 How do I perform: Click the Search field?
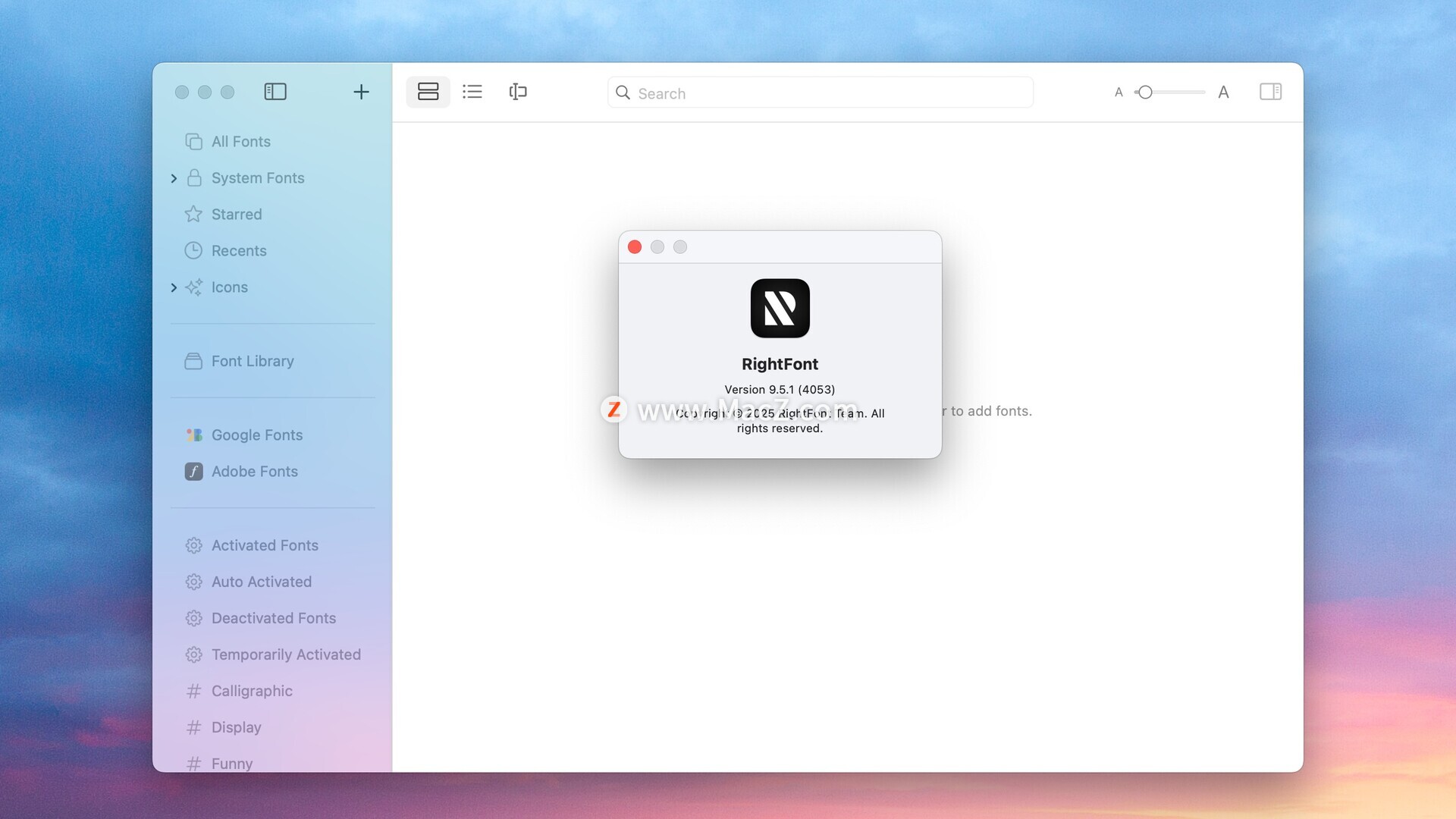coord(820,93)
